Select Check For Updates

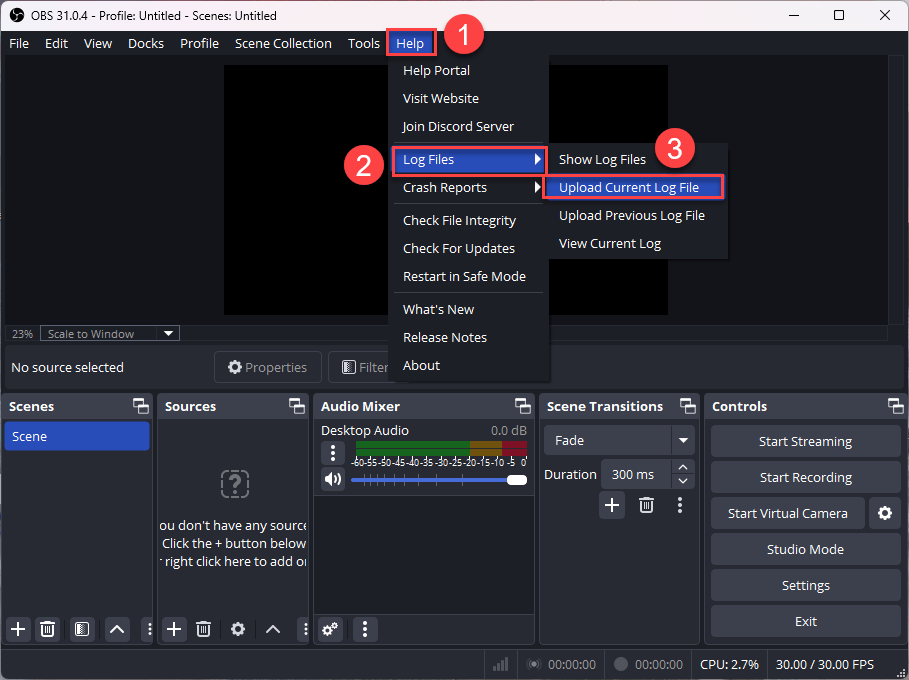pyautogui.click(x=467, y=249)
